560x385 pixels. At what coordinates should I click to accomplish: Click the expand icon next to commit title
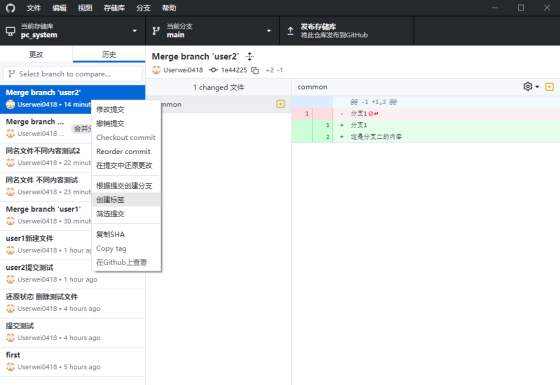tap(250, 56)
